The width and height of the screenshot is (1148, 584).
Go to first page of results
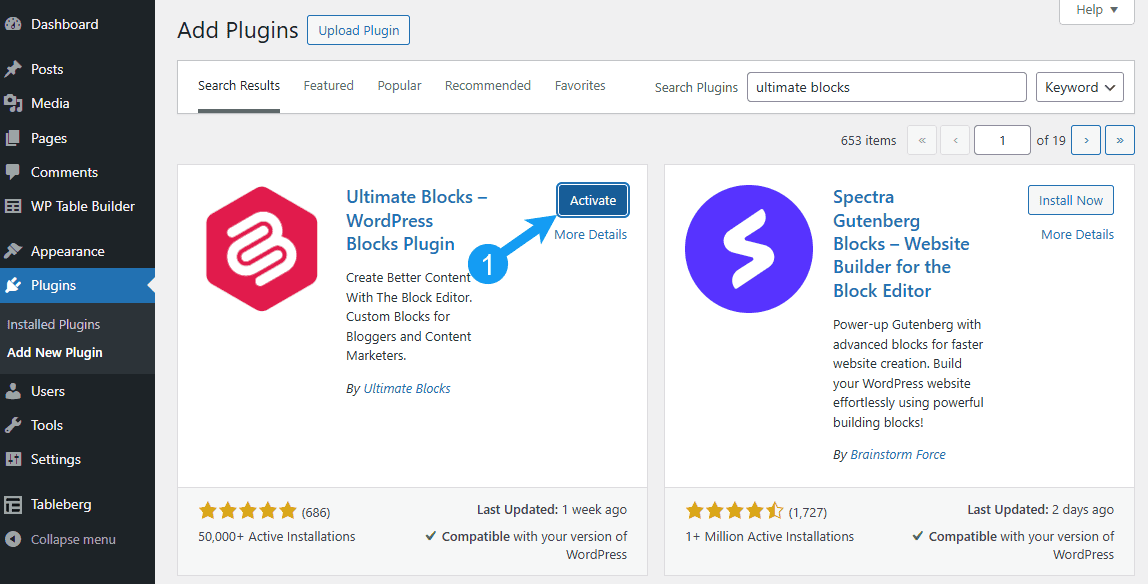click(x=922, y=140)
